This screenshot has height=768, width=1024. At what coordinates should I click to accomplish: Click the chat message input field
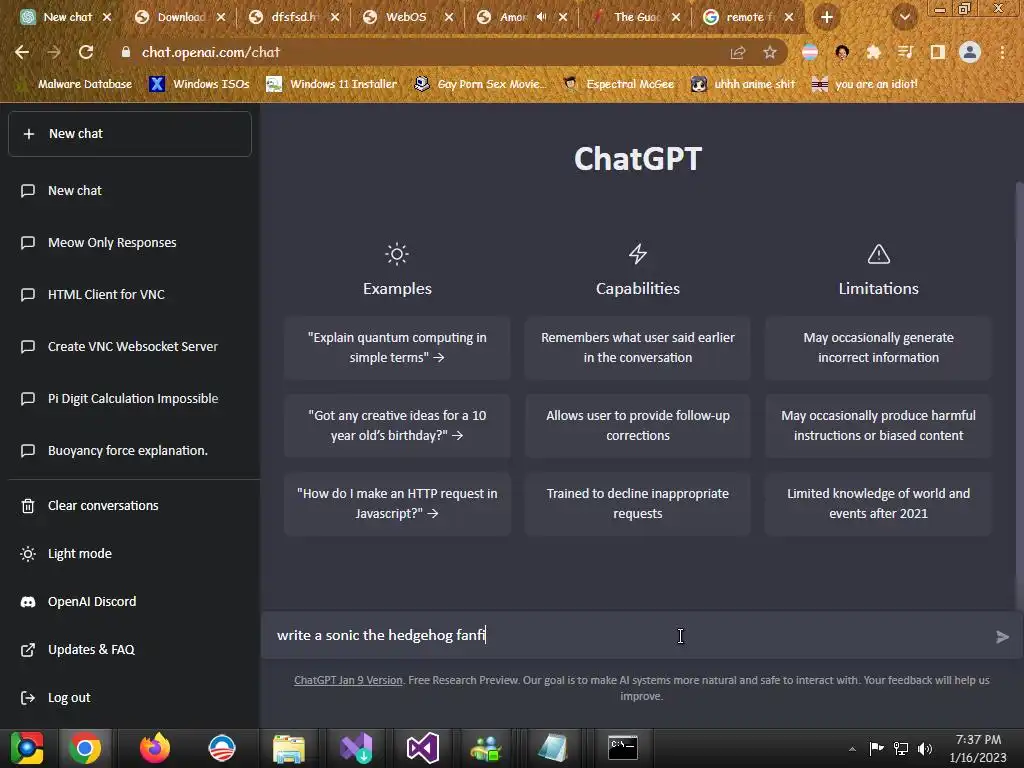coord(630,636)
